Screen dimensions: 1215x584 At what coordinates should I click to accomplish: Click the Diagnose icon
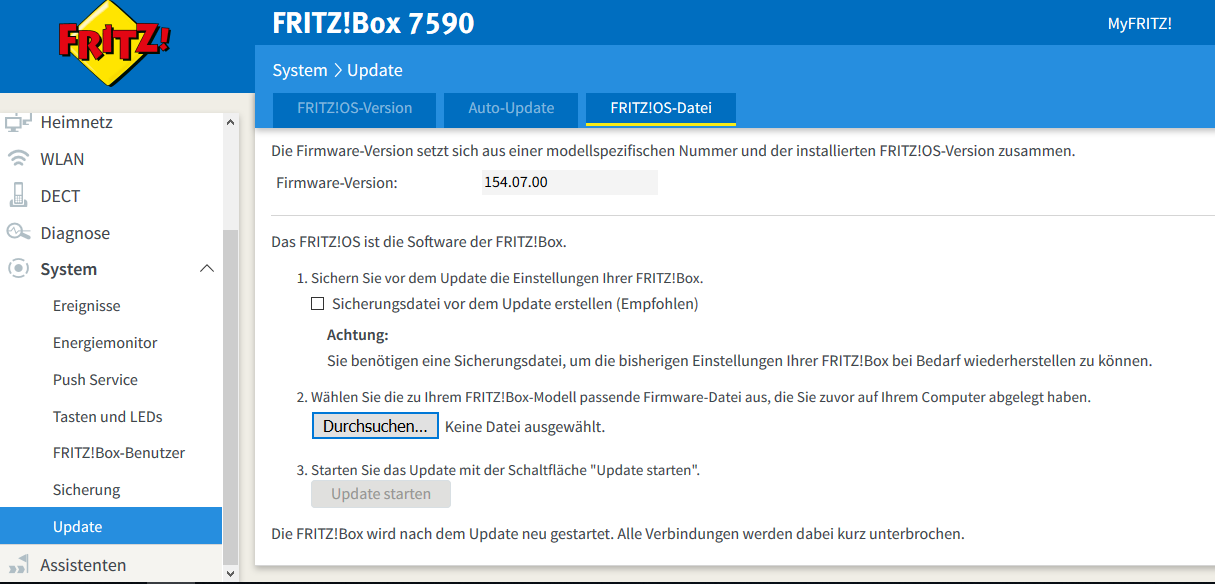(18, 232)
